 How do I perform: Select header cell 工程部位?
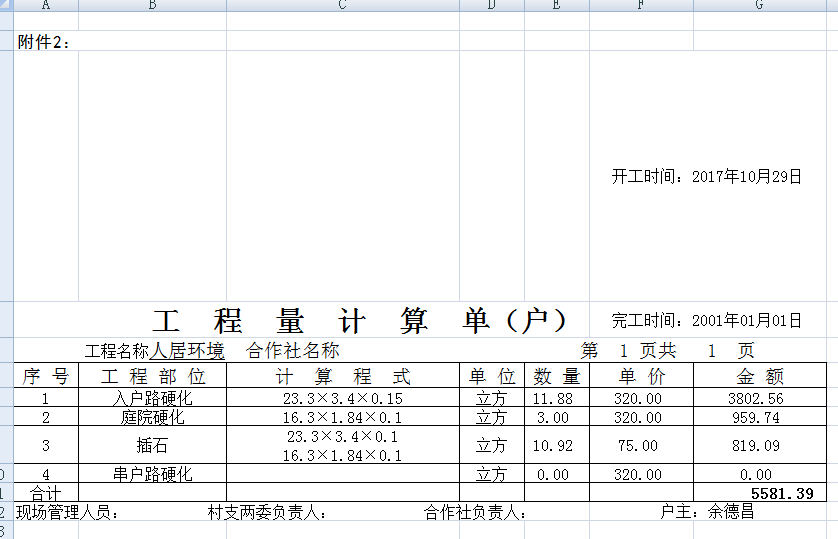pos(152,376)
